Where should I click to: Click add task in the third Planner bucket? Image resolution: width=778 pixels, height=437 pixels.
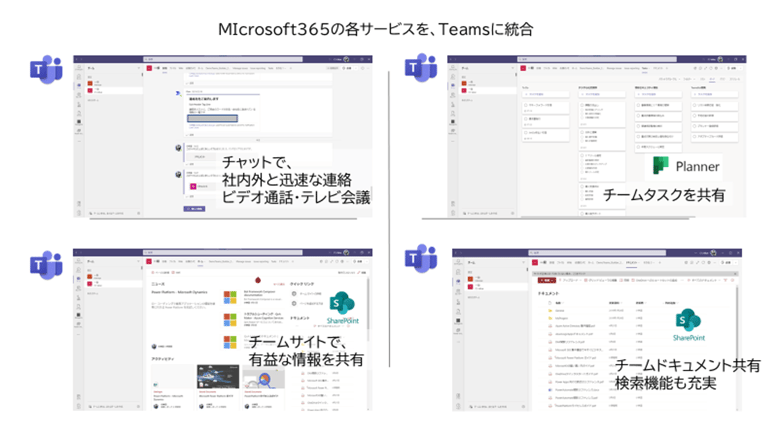pos(658,94)
